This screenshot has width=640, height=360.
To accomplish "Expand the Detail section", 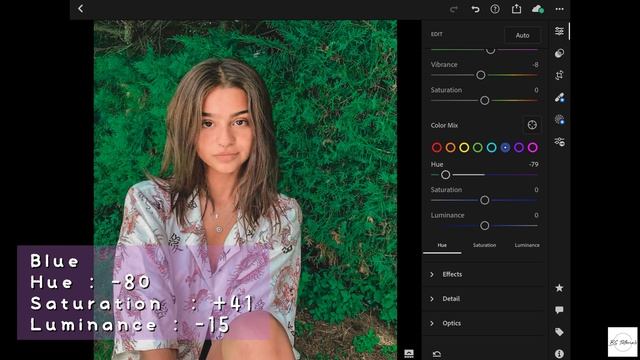I will 484,299.
